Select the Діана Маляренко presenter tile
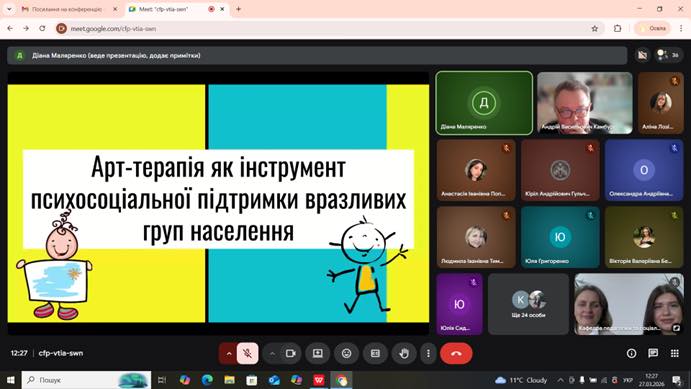This screenshot has width=691, height=389. (x=484, y=103)
